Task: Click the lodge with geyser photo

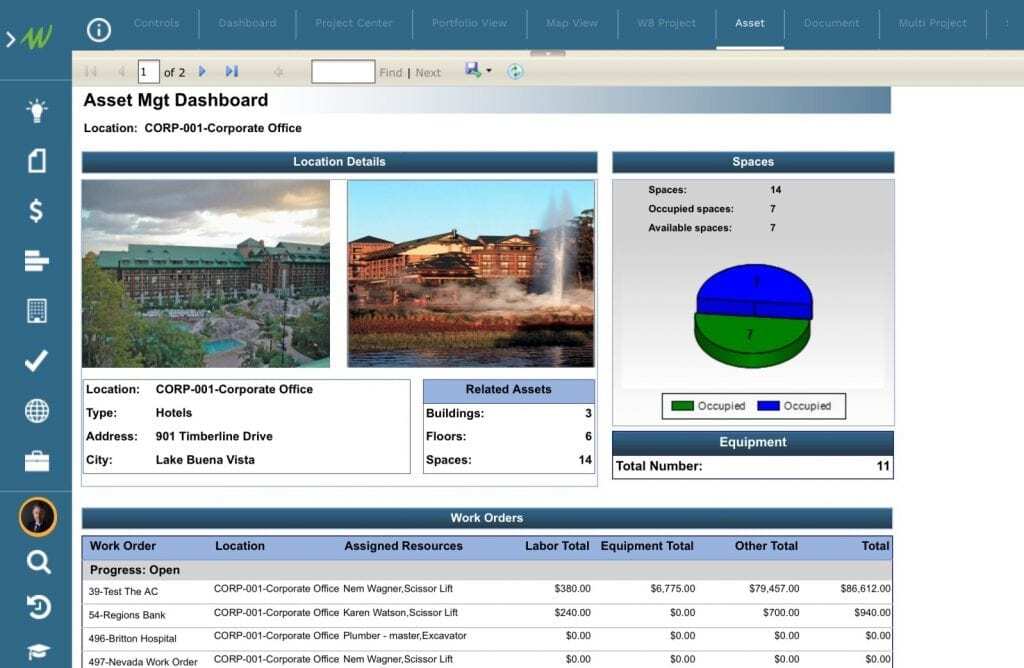Action: [x=471, y=274]
